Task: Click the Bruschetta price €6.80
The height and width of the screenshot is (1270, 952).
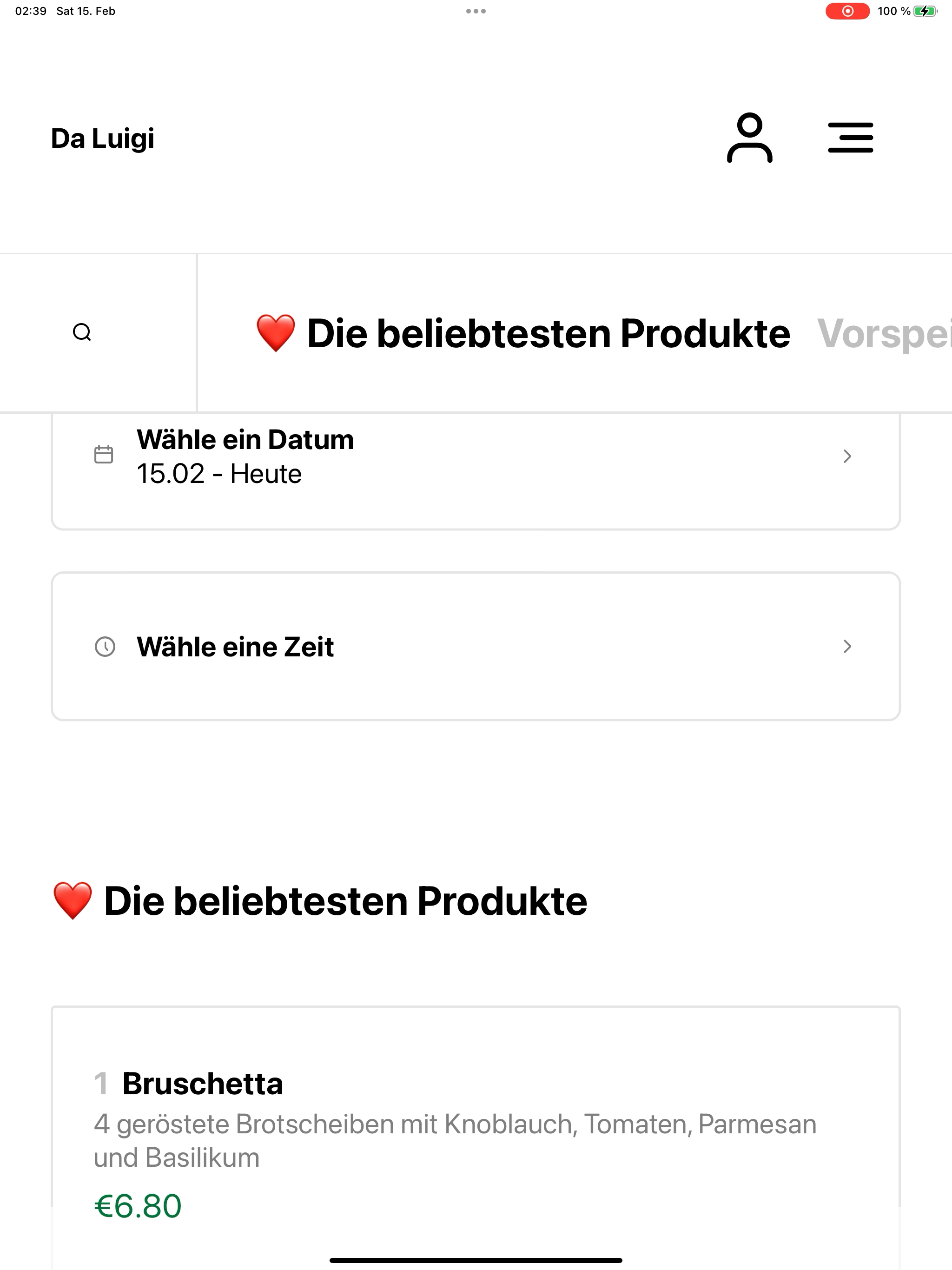Action: click(x=138, y=1206)
